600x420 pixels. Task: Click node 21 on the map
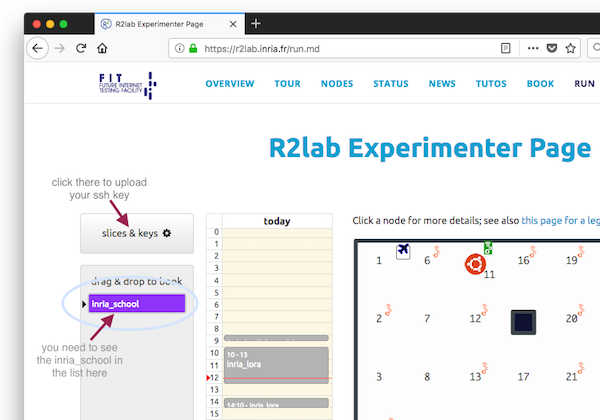[572, 377]
